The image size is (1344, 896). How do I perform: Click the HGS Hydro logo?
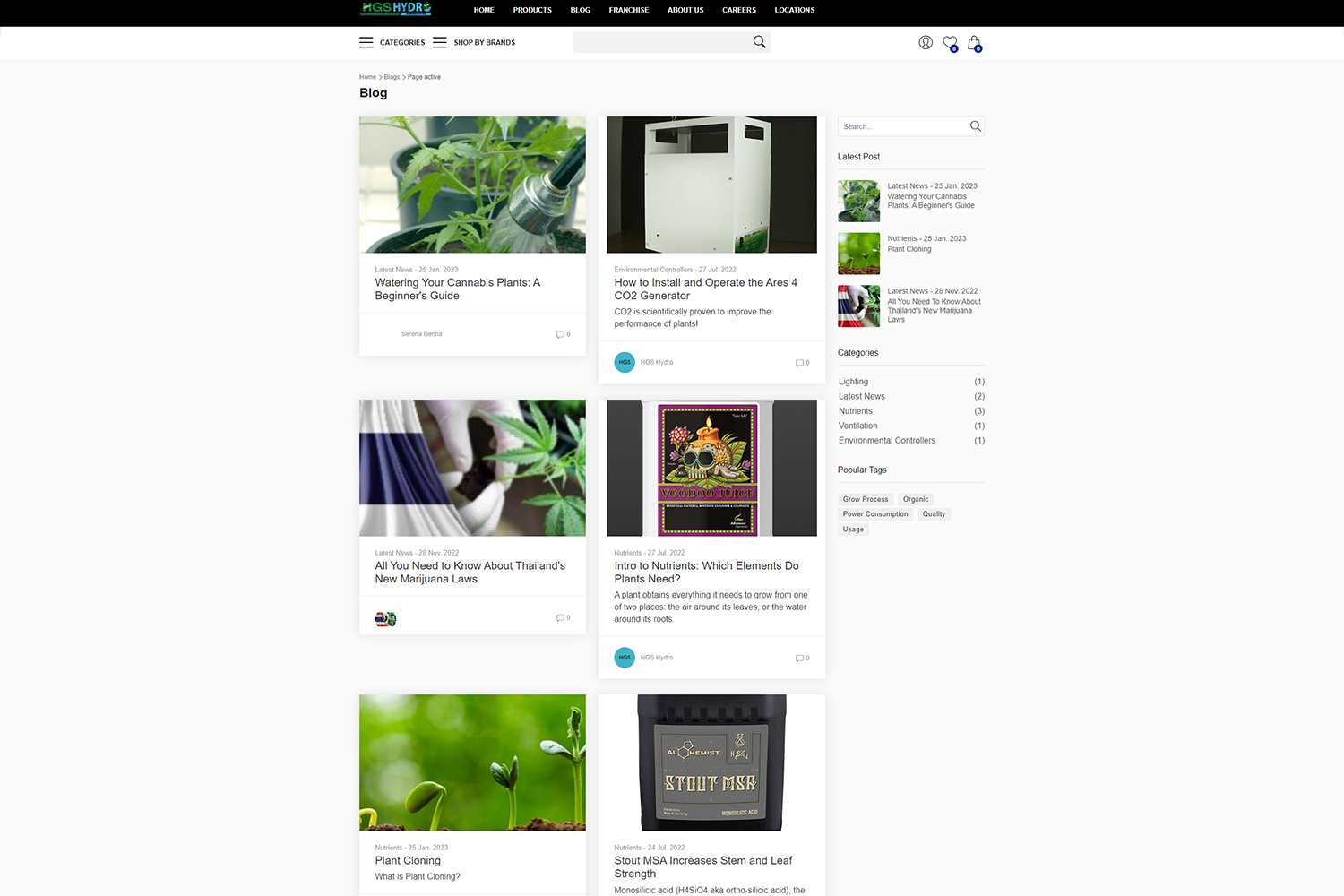[x=395, y=9]
